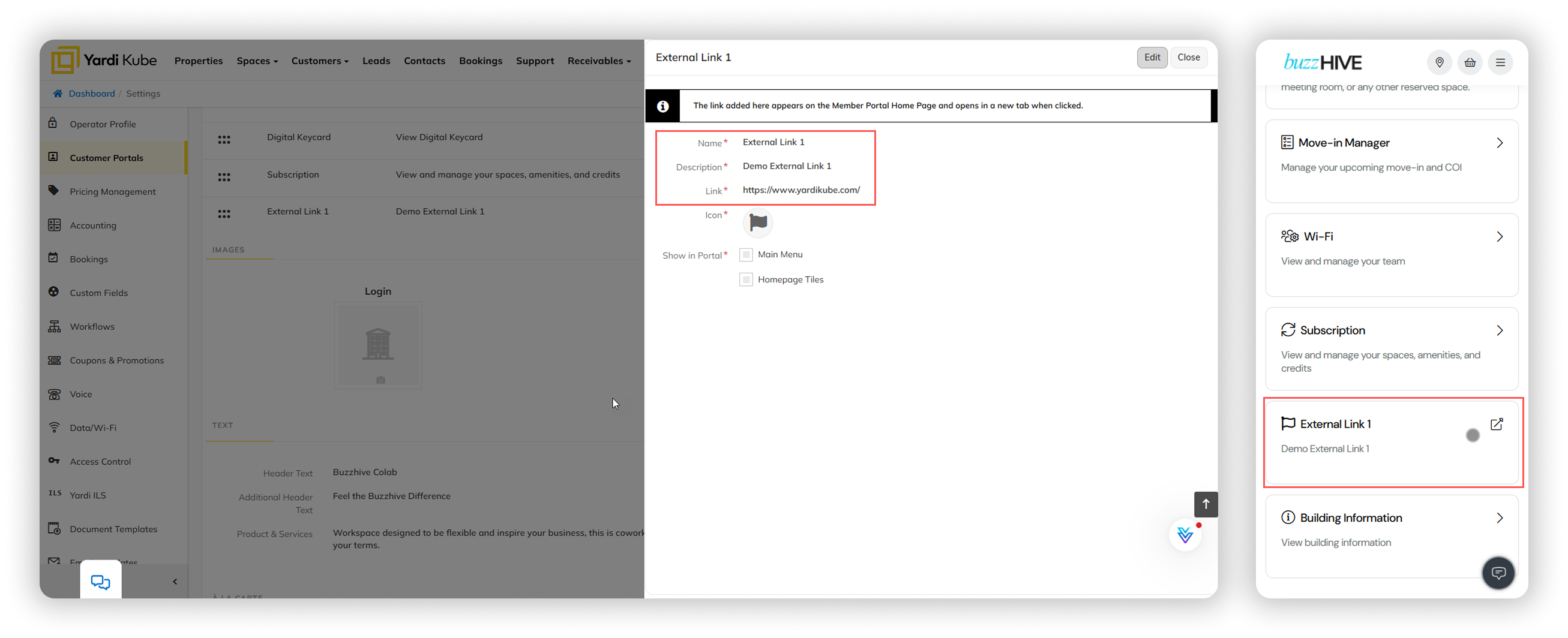Image resolution: width=1568 pixels, height=638 pixels.
Task: Select Pricing Management in the sidebar
Action: (113, 192)
